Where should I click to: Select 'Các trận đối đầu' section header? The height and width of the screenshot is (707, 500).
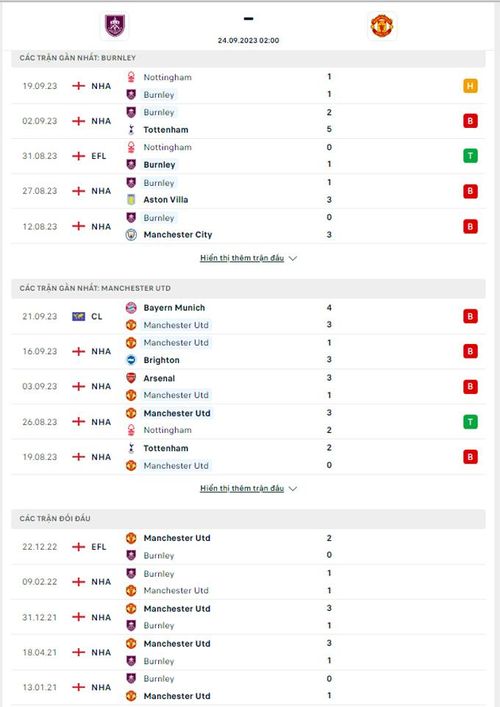tap(248, 519)
